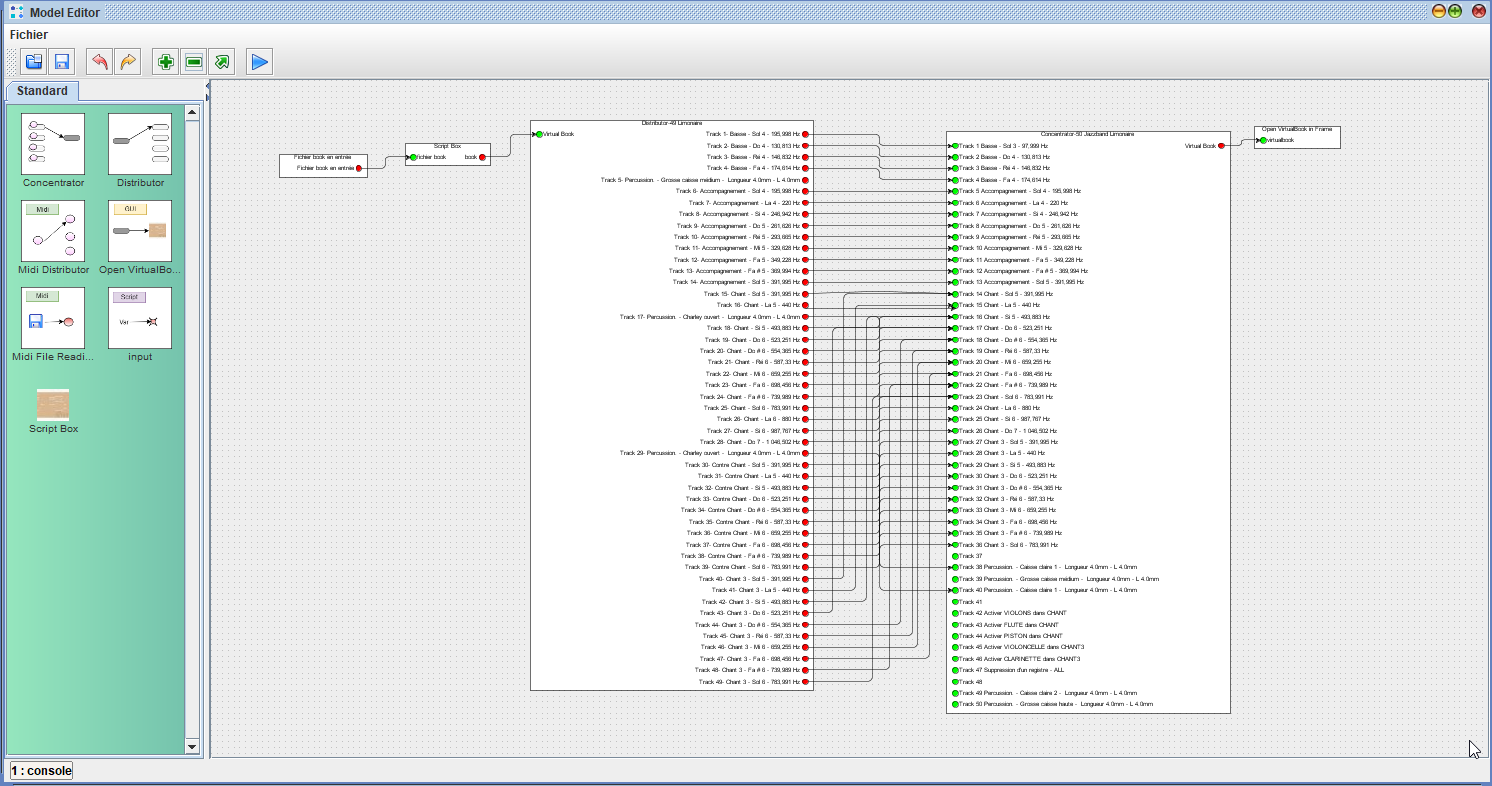Run the model with blue play button

click(260, 62)
